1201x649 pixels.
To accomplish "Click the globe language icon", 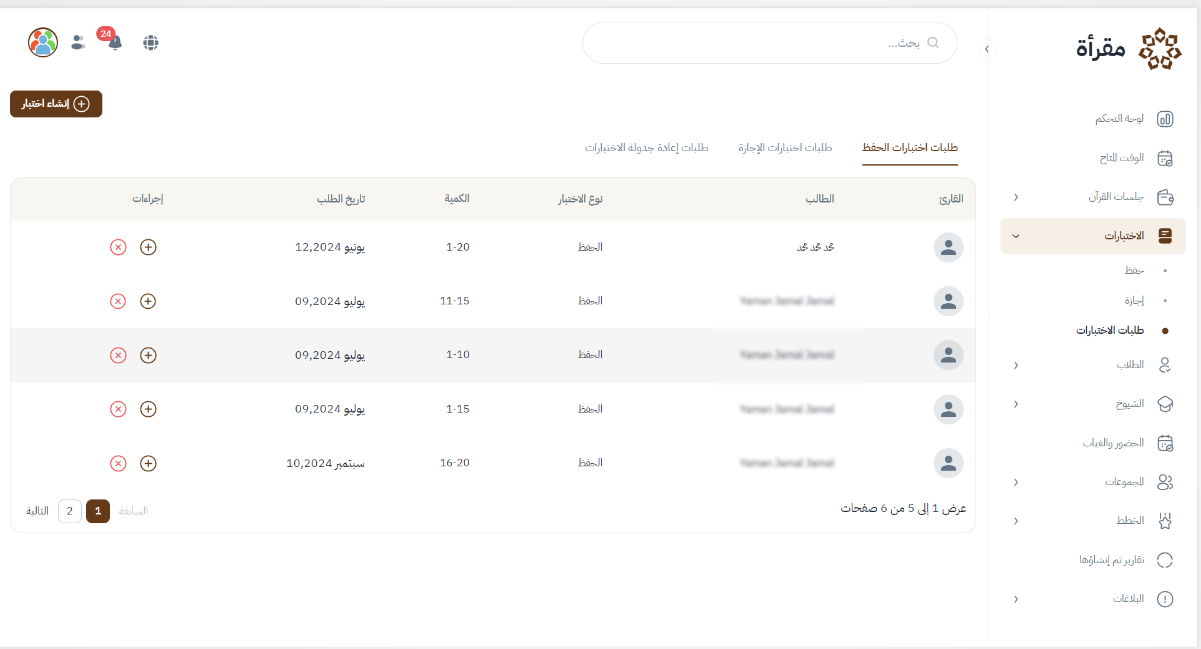I will coord(151,42).
